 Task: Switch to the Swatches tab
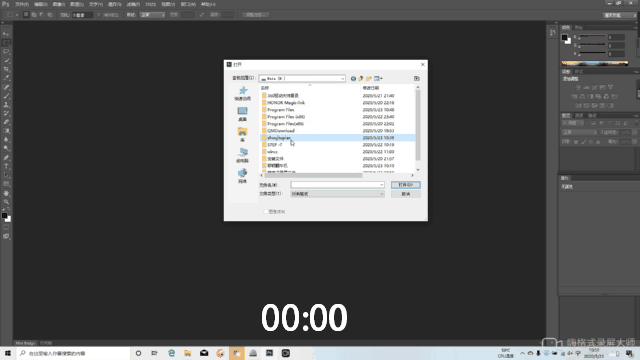click(579, 27)
